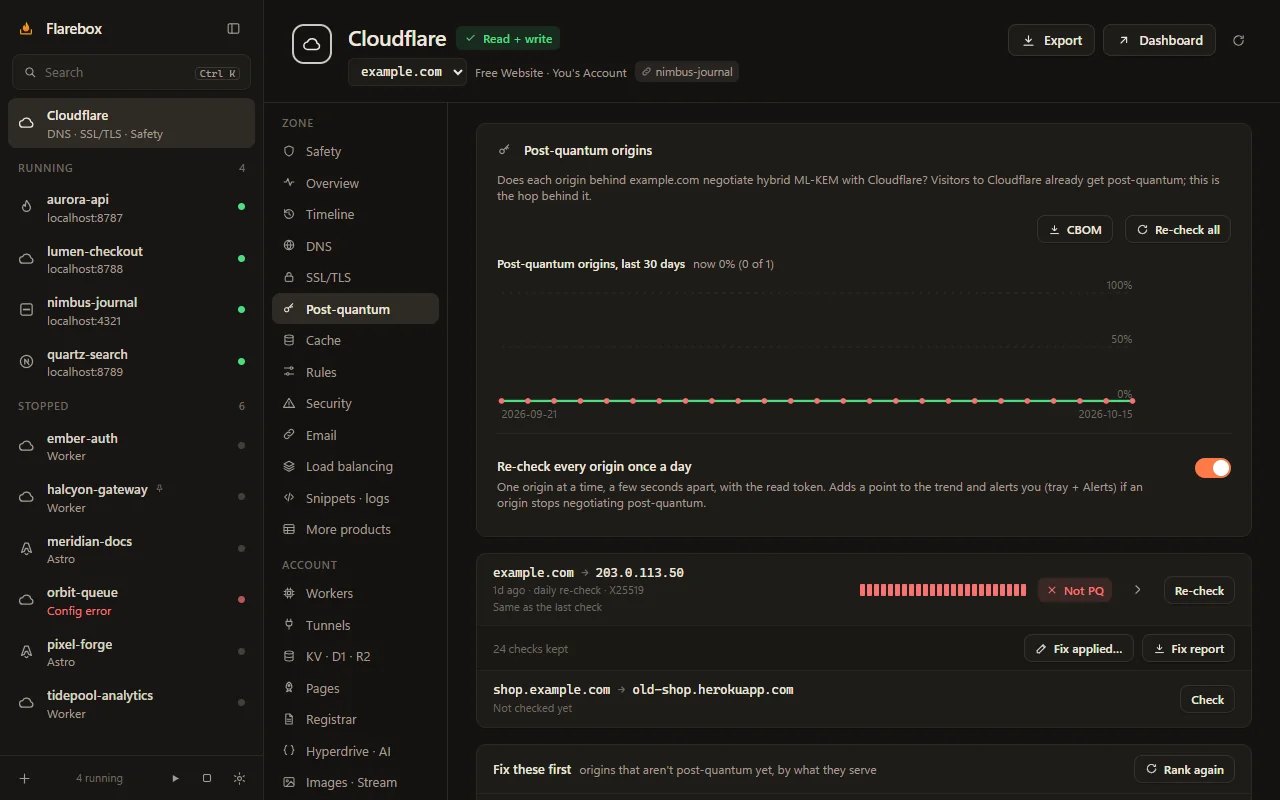Viewport: 1280px width, 800px height.
Task: Disable daily re-check toggle
Action: click(1213, 468)
